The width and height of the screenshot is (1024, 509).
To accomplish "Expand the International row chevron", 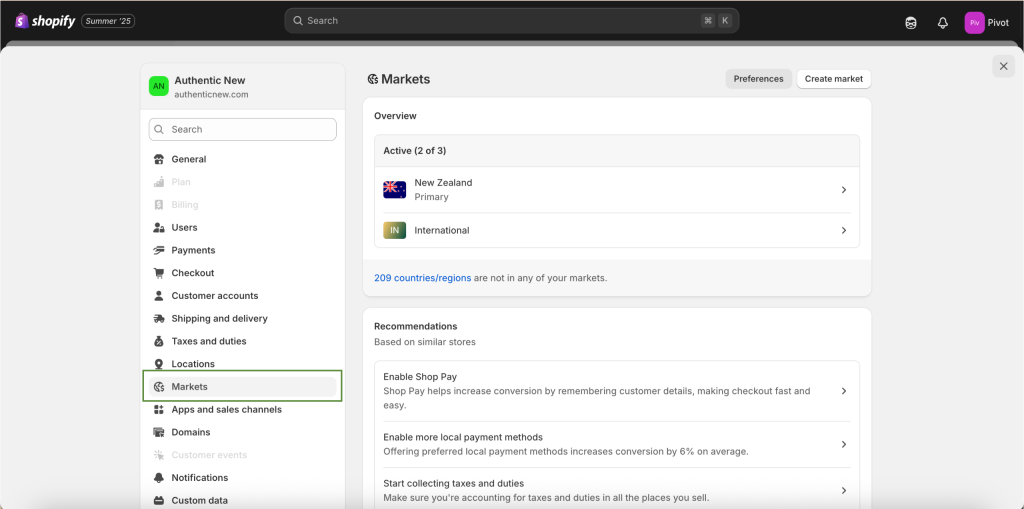I will pyautogui.click(x=844, y=231).
